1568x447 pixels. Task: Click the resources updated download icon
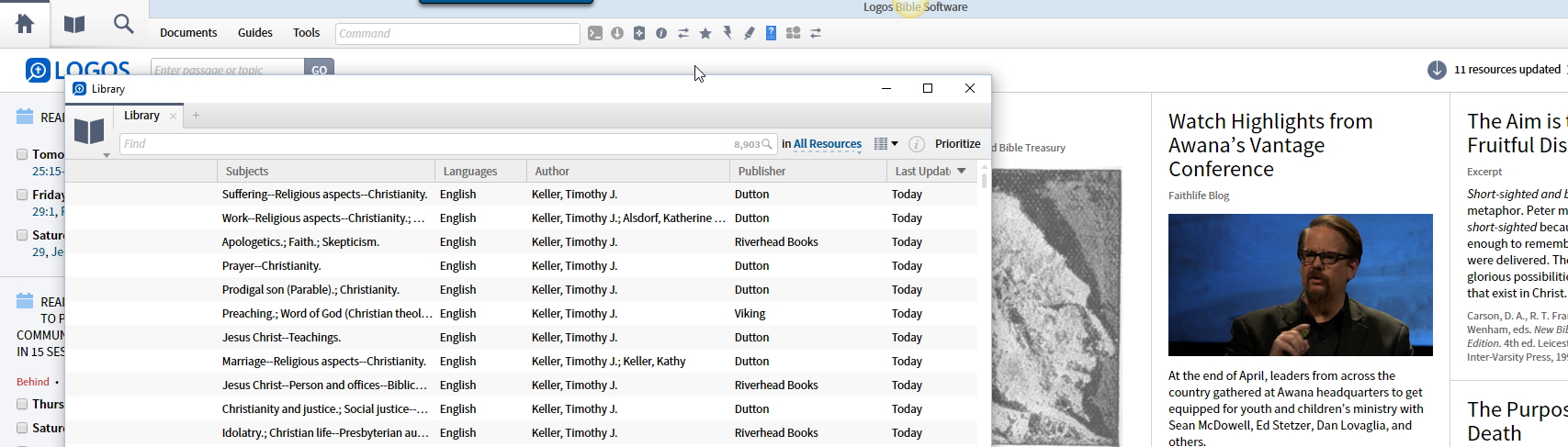coord(1438,70)
